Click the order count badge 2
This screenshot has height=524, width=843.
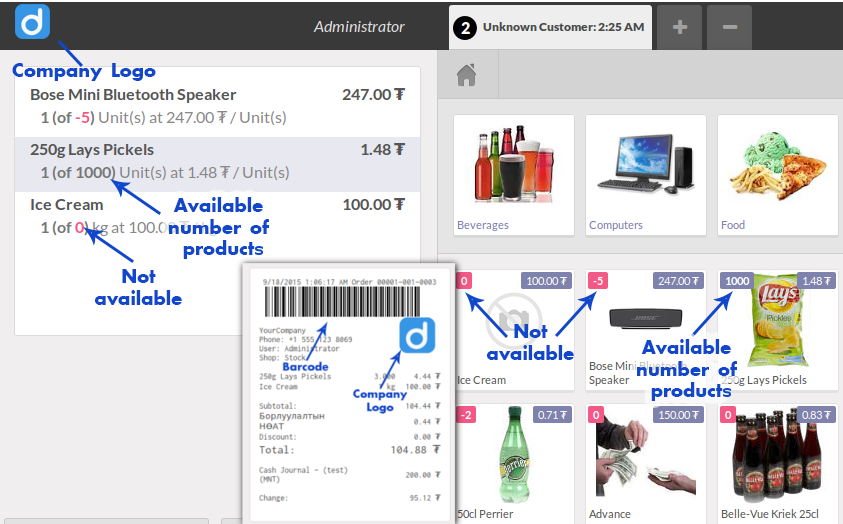click(465, 27)
